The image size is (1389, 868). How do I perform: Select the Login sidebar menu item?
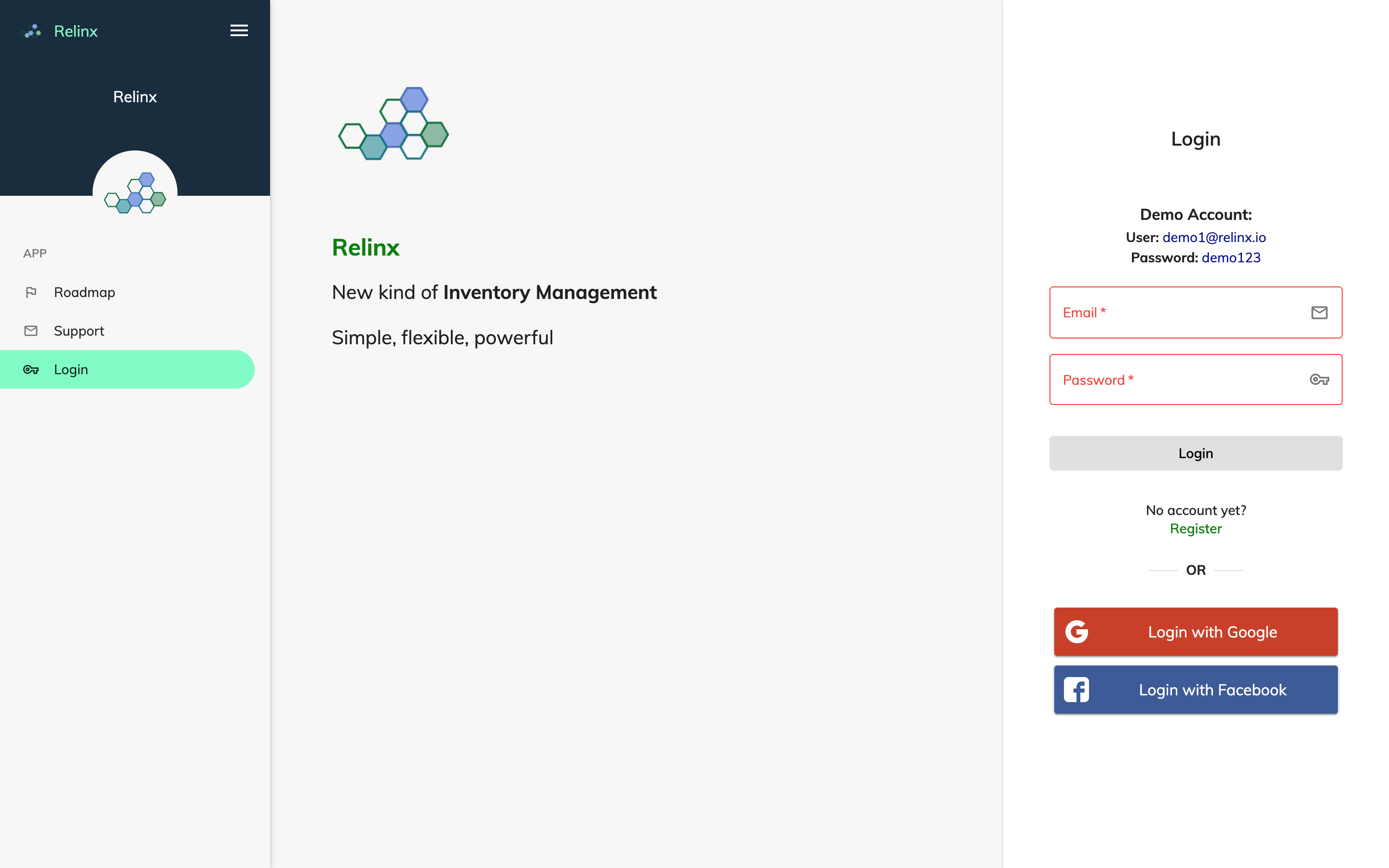point(127,369)
